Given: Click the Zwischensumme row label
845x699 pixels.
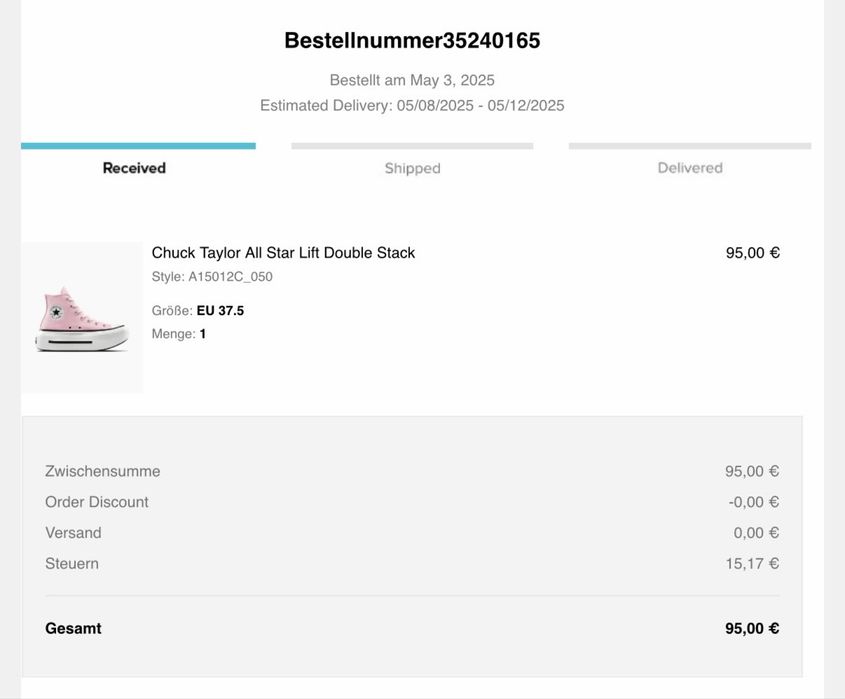Looking at the screenshot, I should [x=102, y=471].
